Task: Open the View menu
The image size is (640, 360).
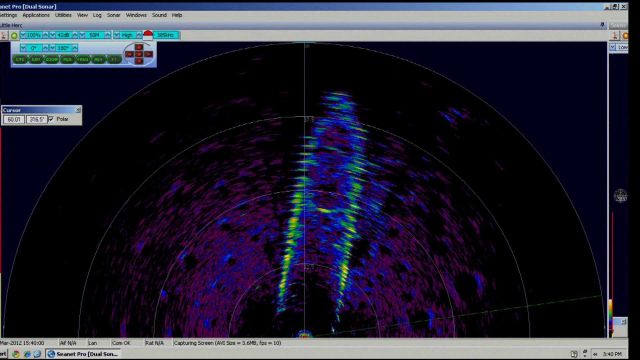Action: point(82,15)
